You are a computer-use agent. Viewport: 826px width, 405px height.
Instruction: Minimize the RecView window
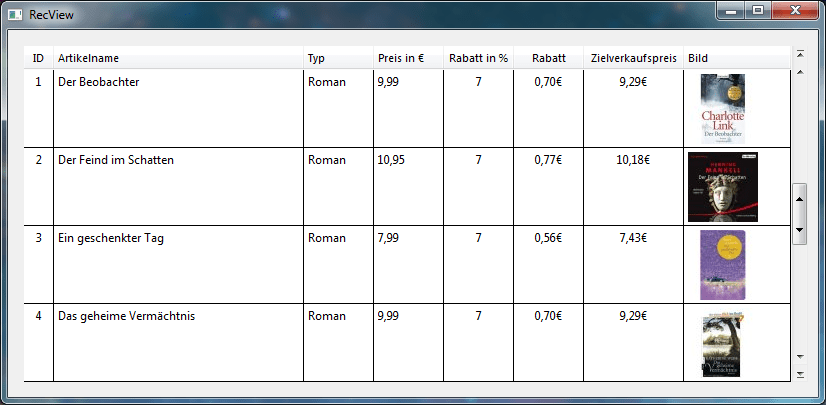(733, 10)
